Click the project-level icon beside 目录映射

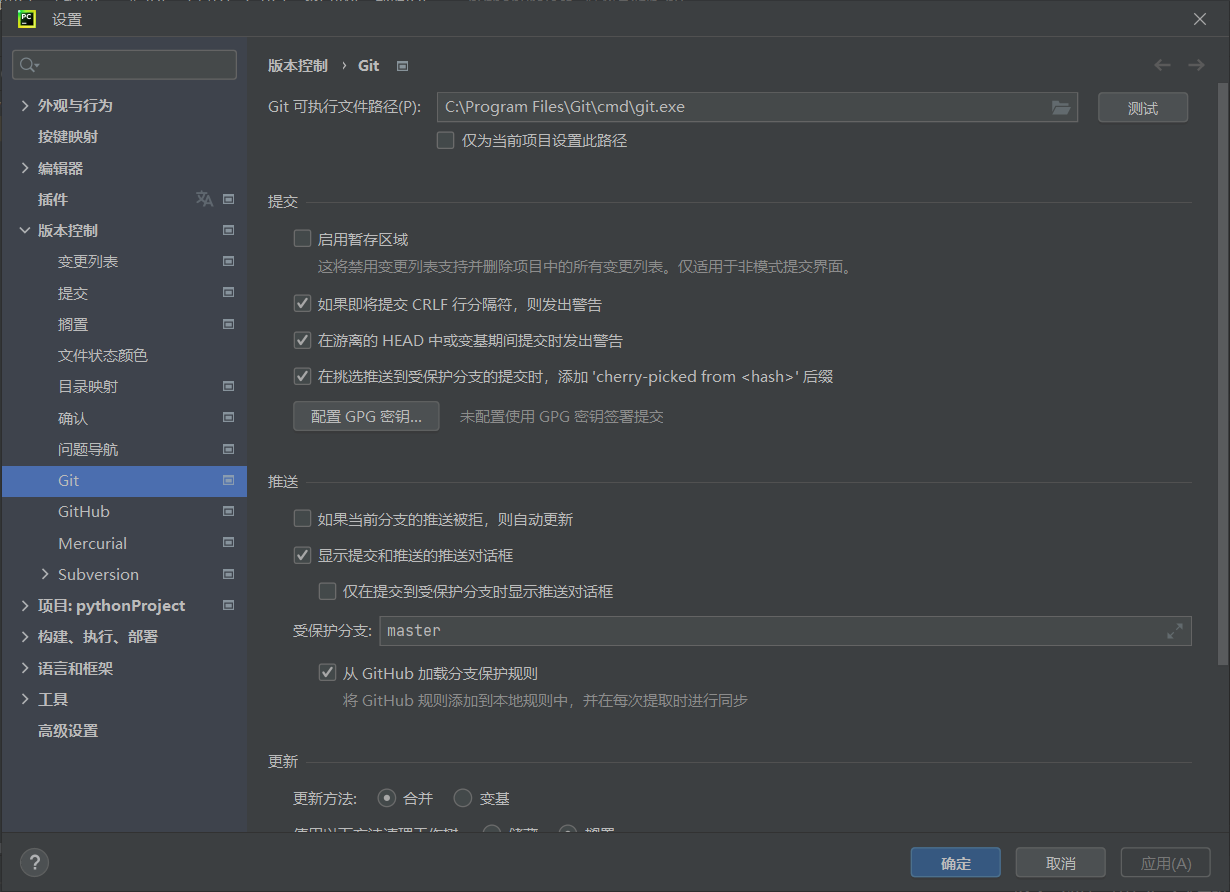click(229, 386)
